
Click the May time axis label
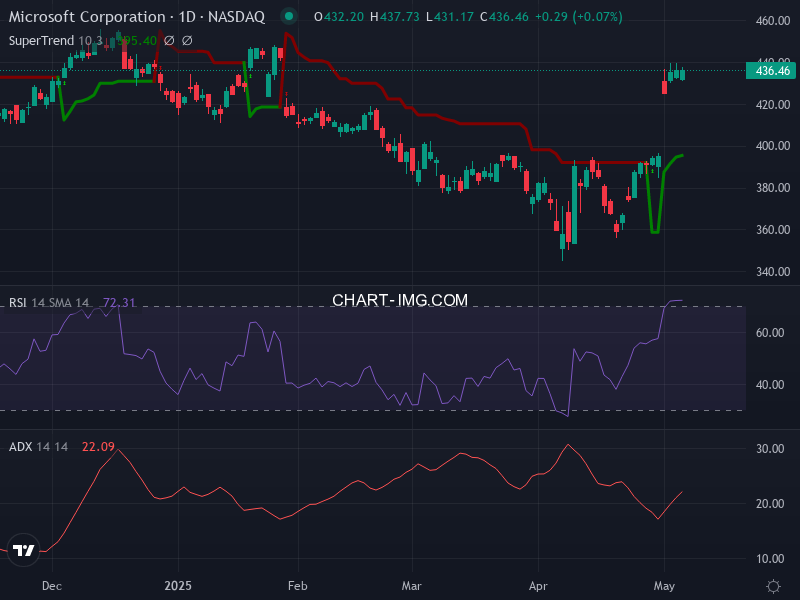tap(664, 586)
